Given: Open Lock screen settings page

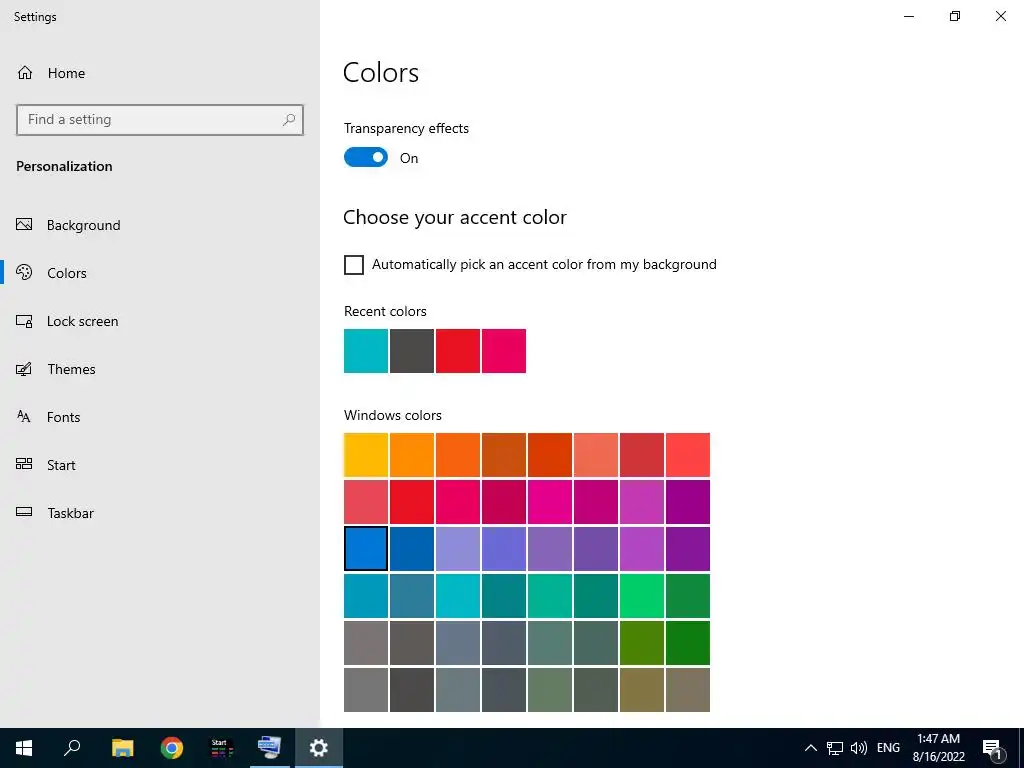Looking at the screenshot, I should (82, 321).
